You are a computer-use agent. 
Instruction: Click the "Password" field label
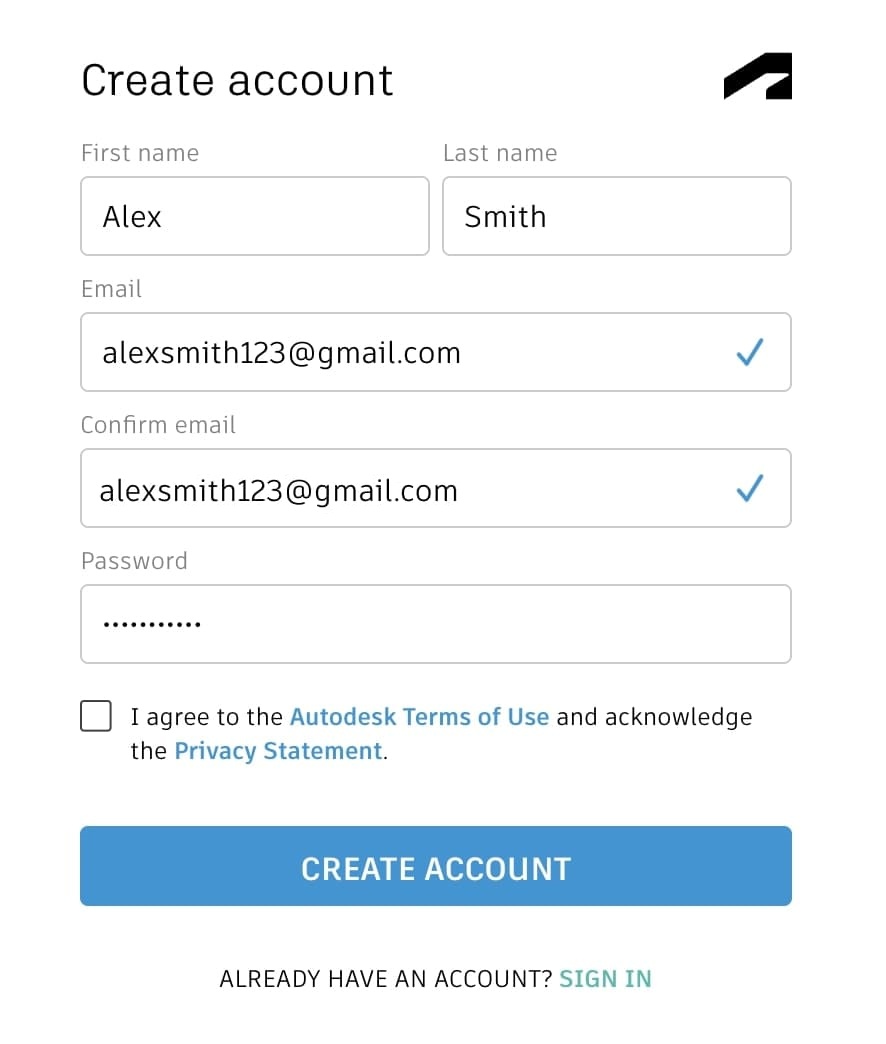tap(134, 561)
